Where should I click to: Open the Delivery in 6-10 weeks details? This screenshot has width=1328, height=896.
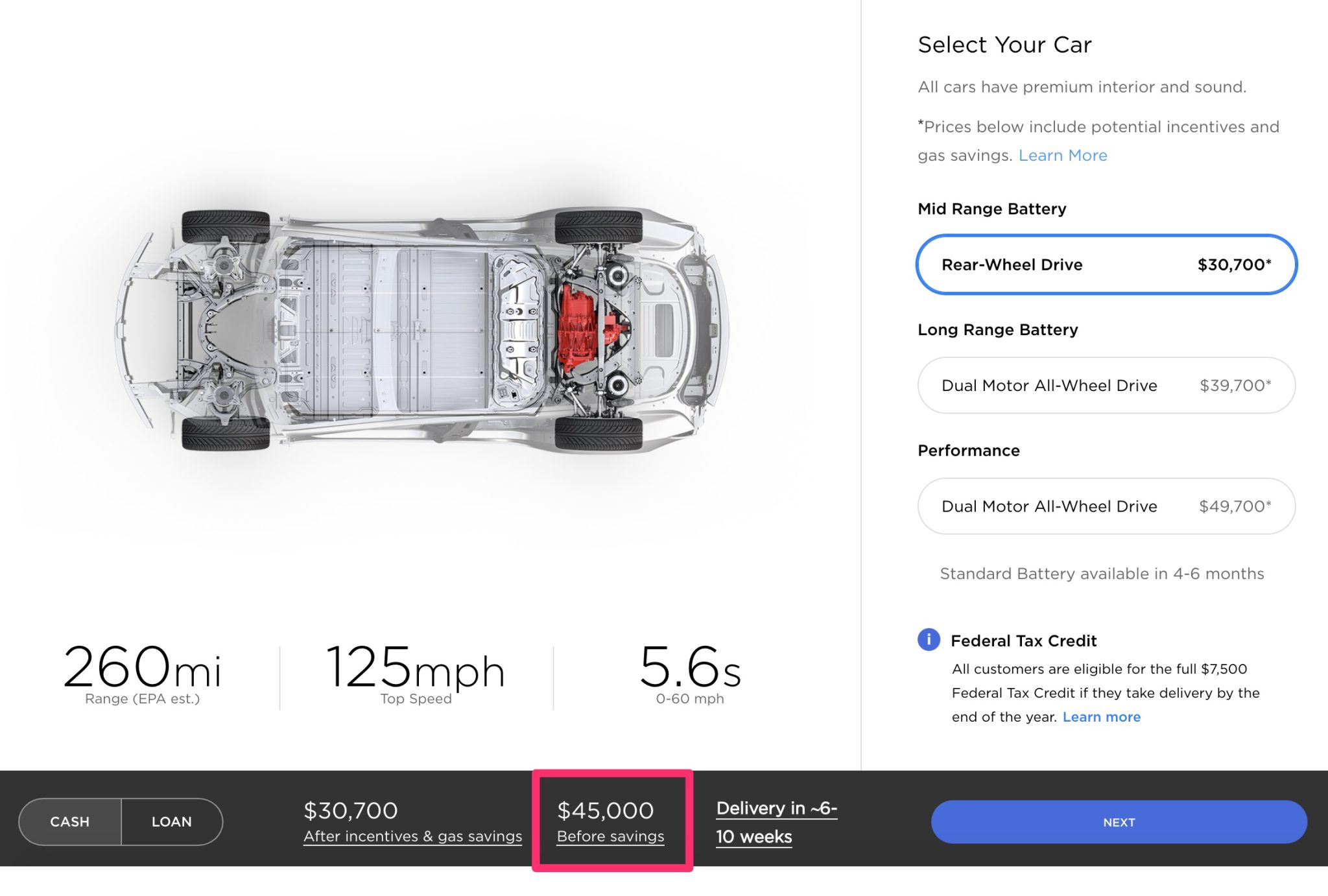click(776, 822)
